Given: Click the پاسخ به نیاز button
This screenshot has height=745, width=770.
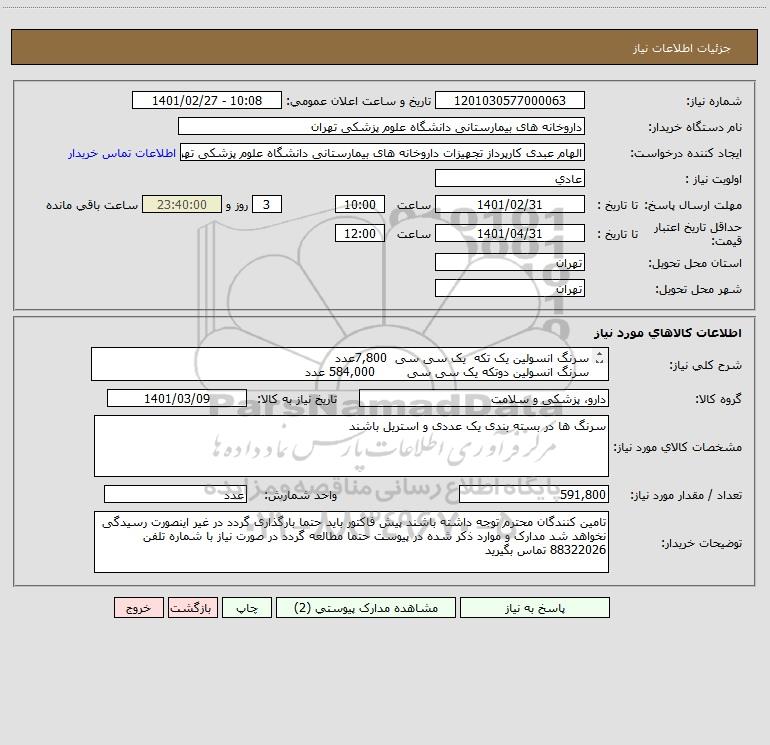Looking at the screenshot, I should click(x=535, y=607).
